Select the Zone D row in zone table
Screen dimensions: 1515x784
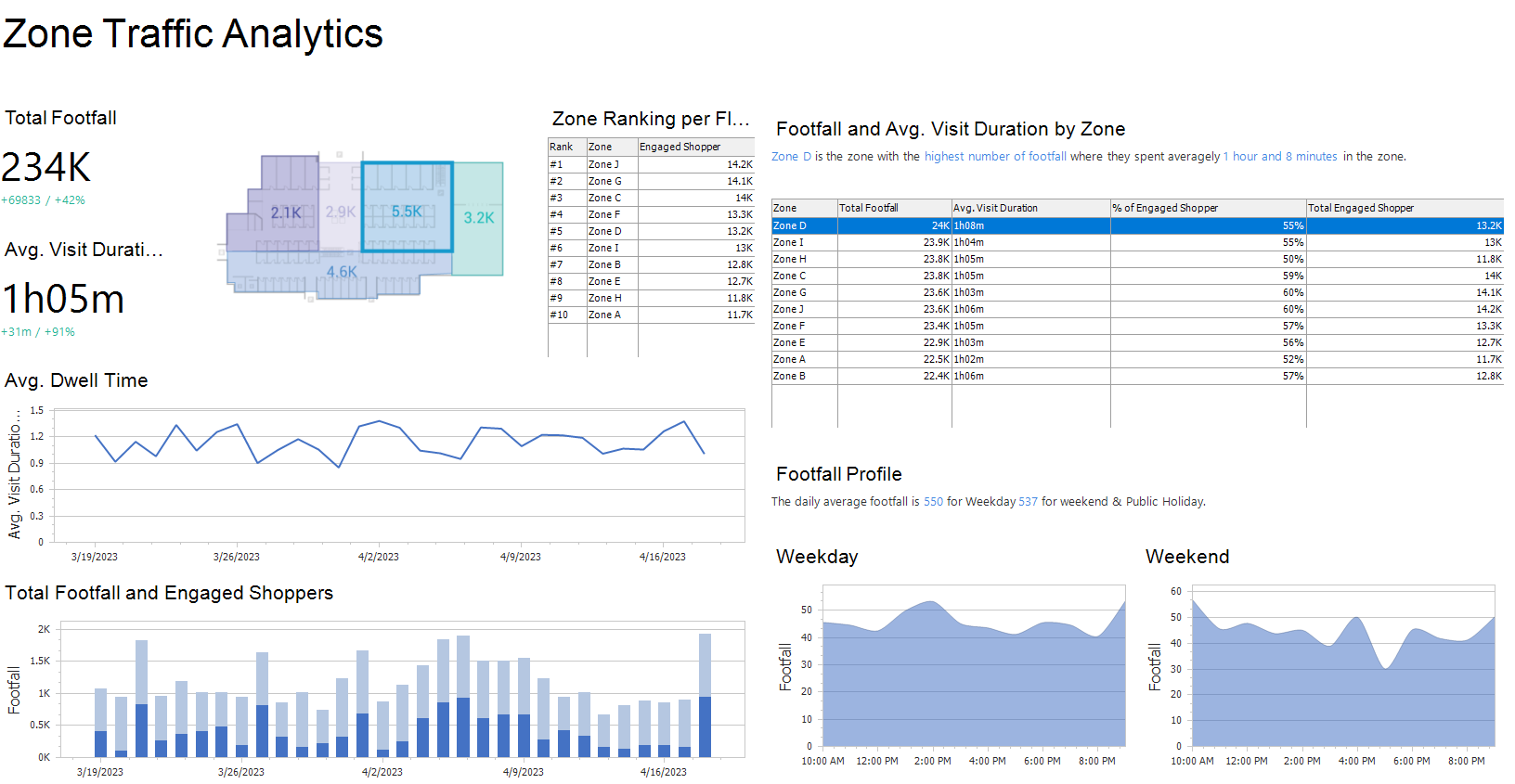(x=1137, y=225)
